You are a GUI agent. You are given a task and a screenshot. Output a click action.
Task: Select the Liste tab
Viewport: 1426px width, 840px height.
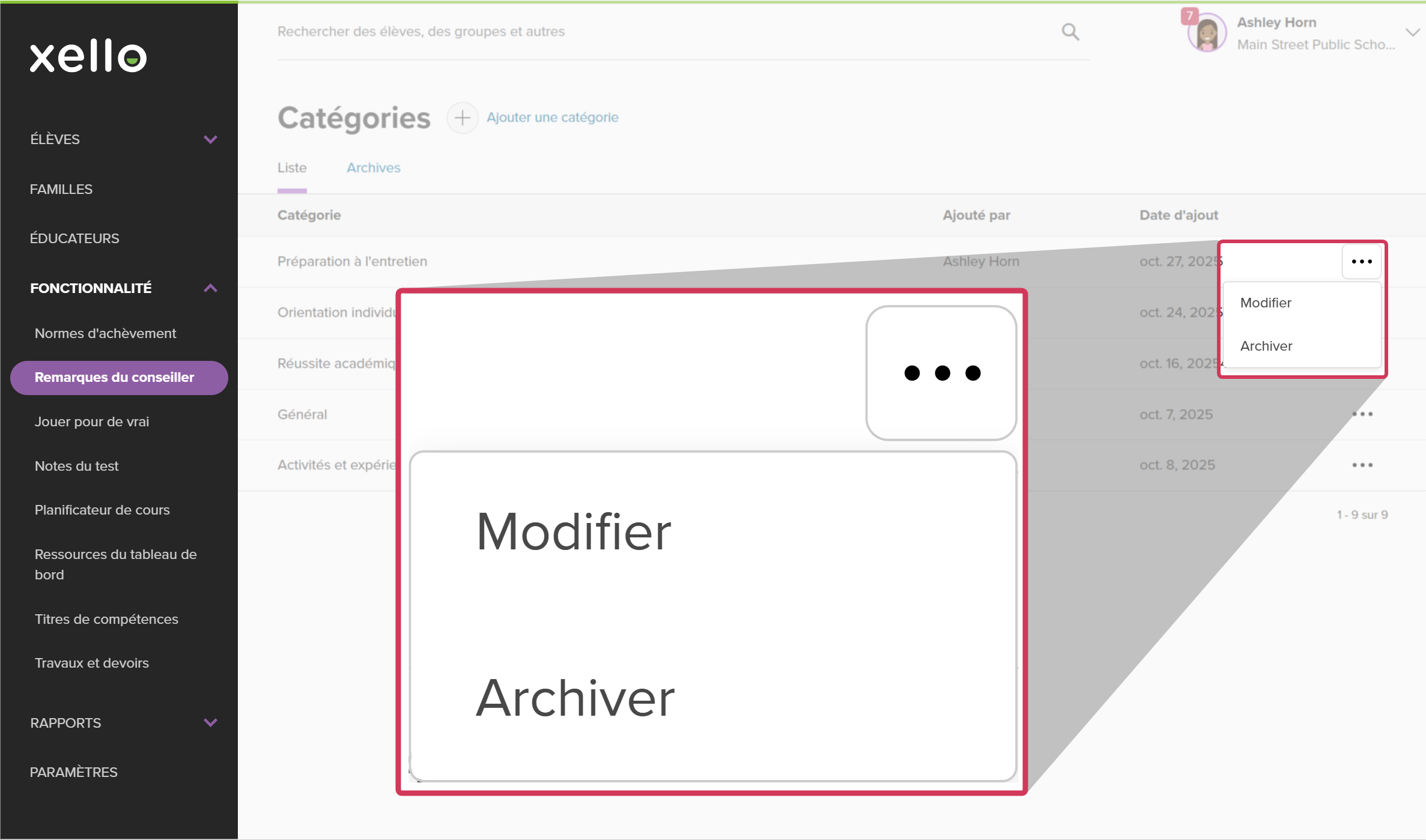[x=292, y=168]
